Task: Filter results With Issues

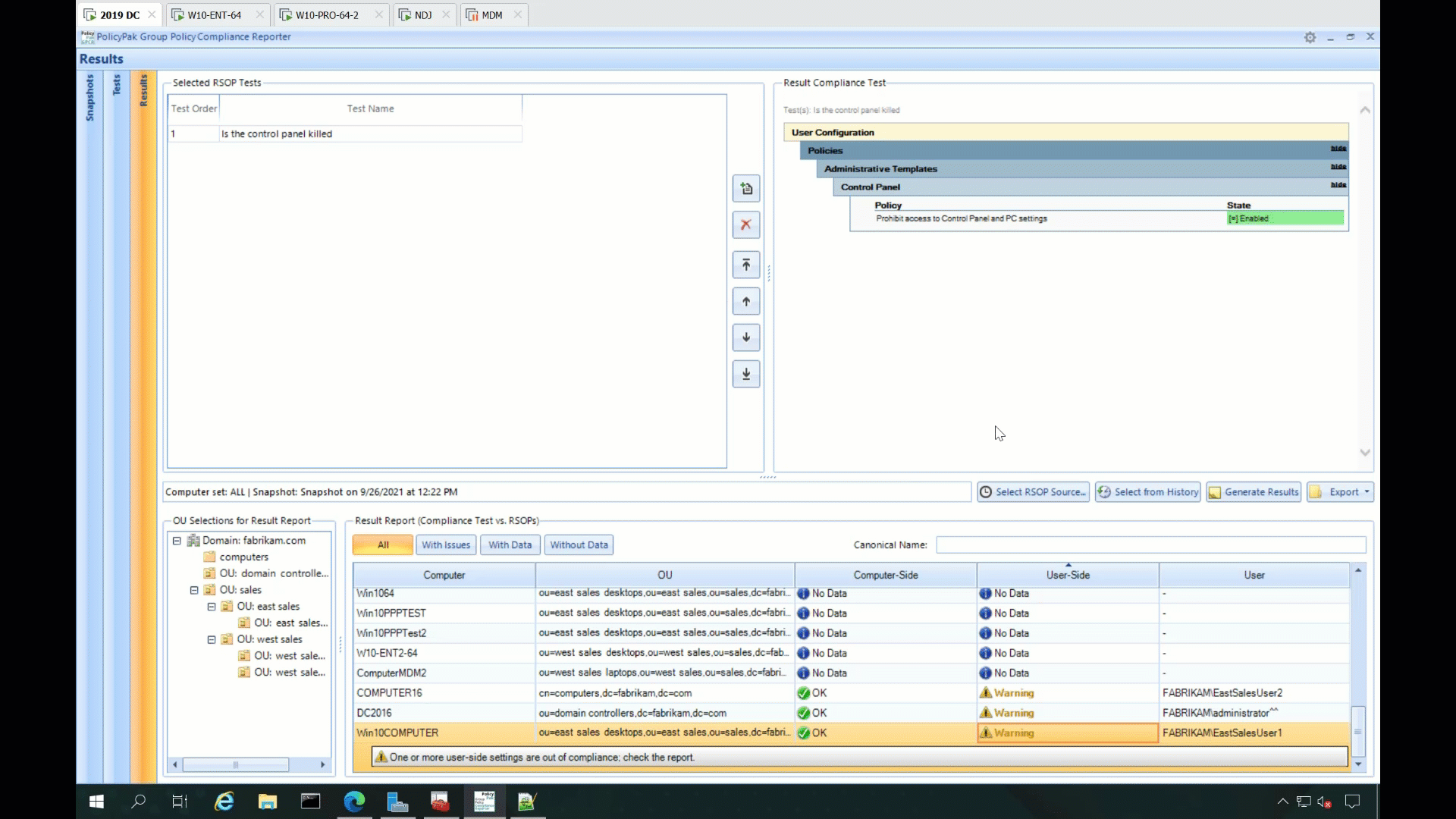Action: pos(446,545)
